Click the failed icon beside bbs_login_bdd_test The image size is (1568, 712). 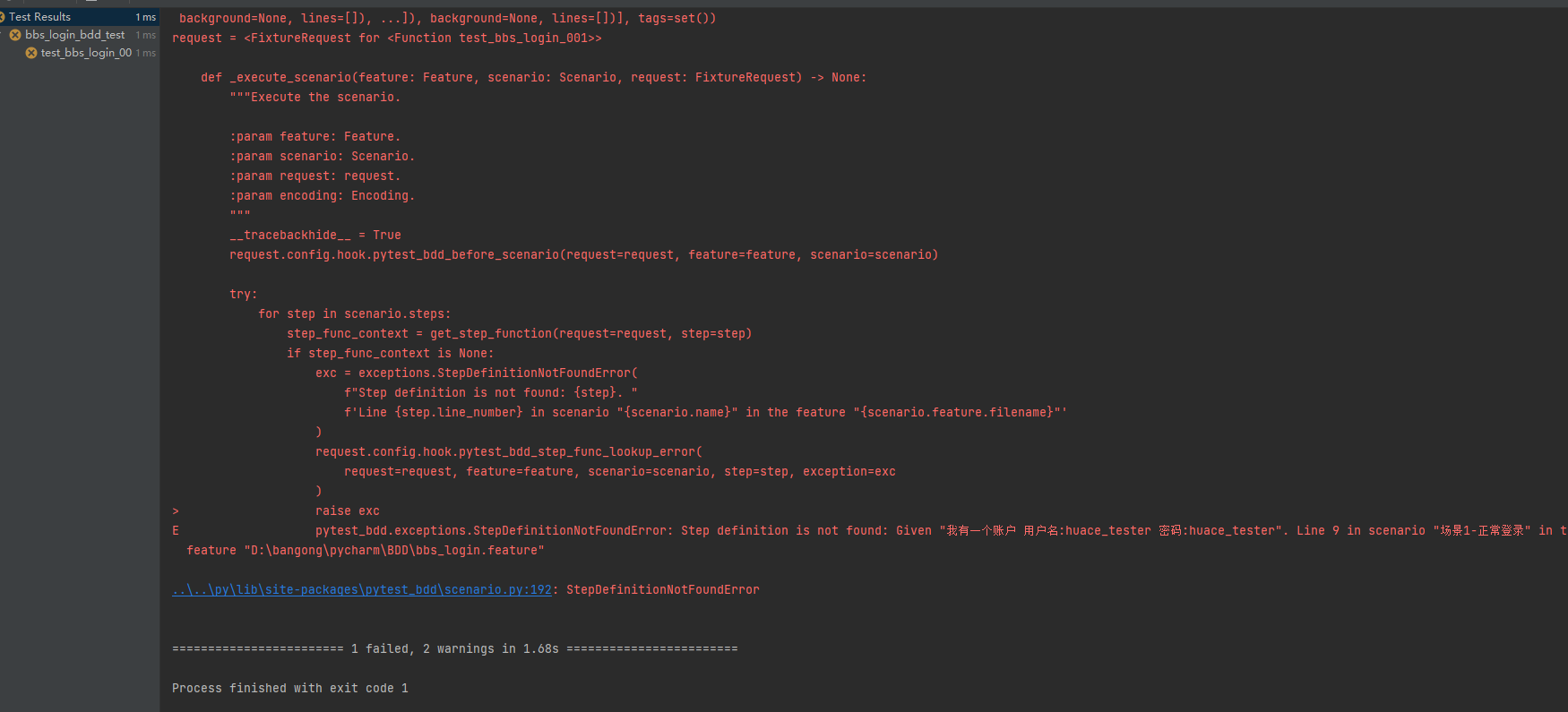(x=15, y=35)
